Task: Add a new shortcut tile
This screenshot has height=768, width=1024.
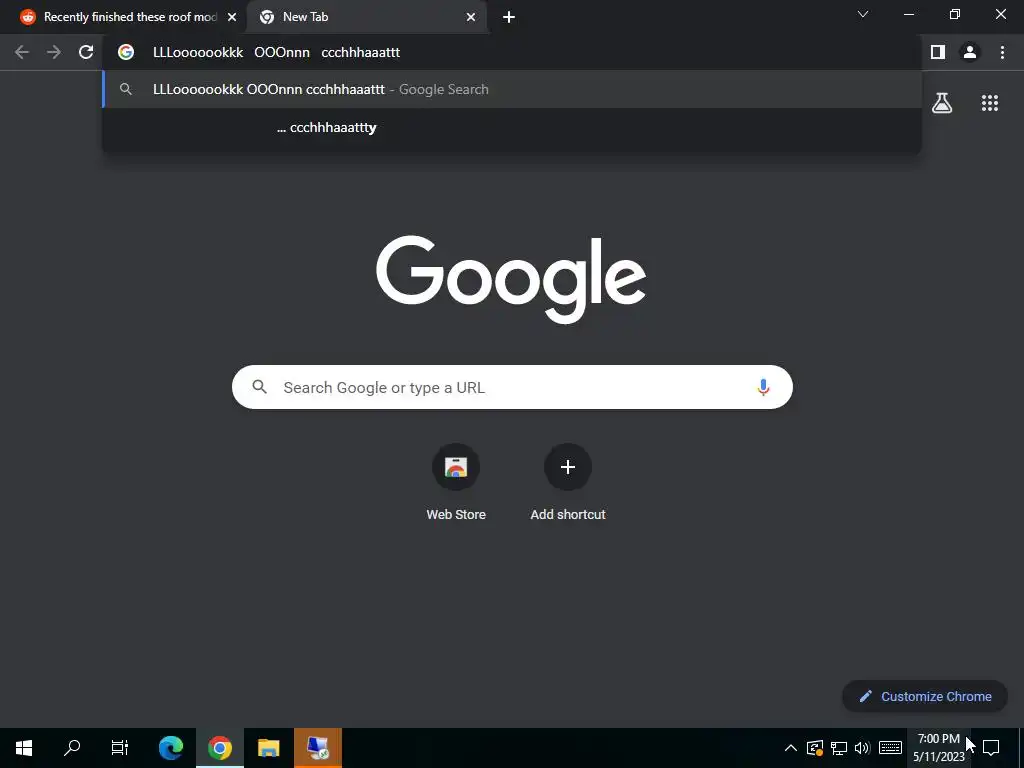Action: point(568,482)
